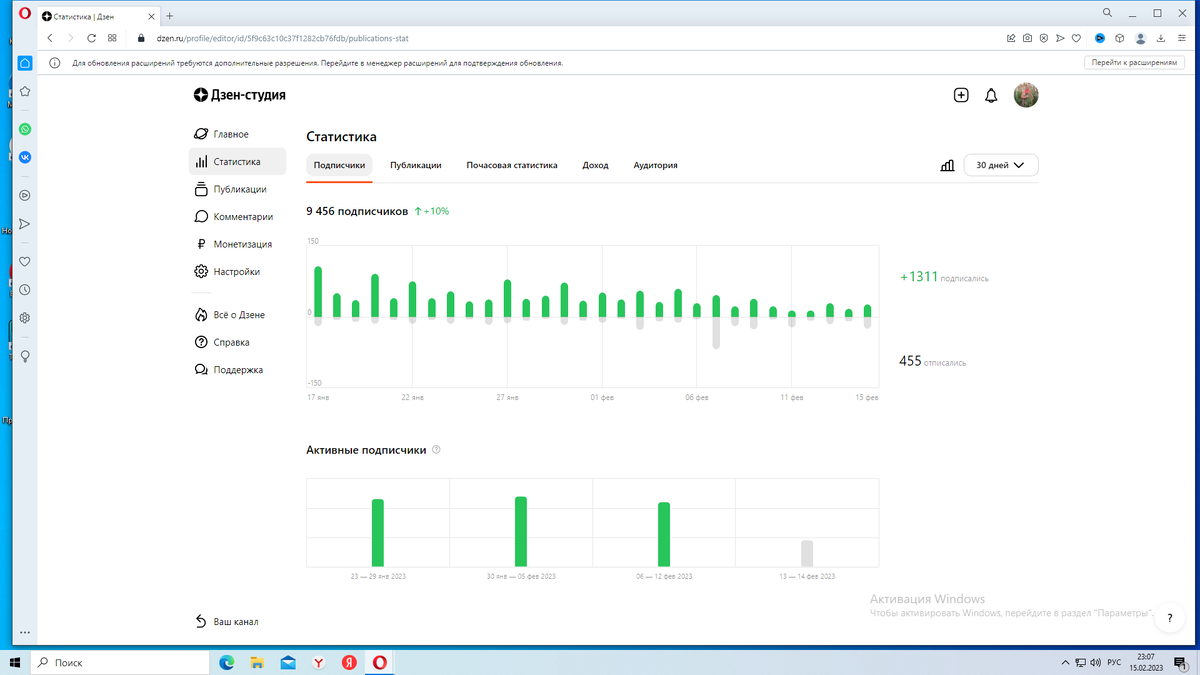Open volume control in system tray

(x=1096, y=663)
